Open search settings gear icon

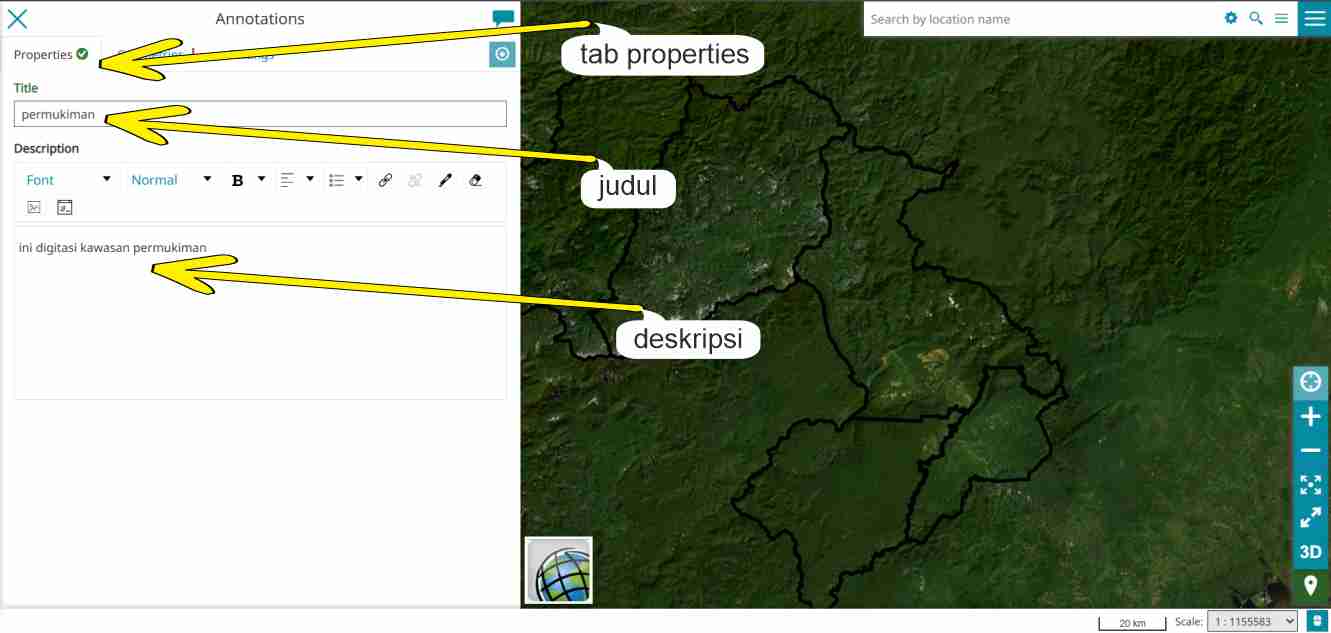(1231, 18)
